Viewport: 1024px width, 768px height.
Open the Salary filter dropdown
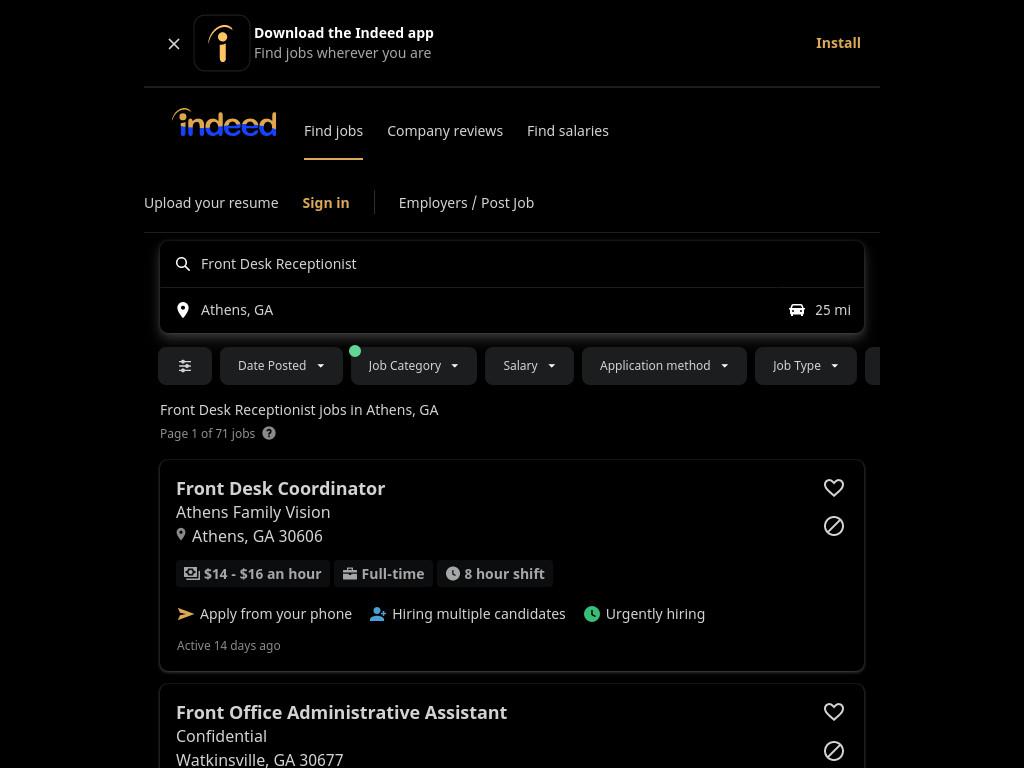point(530,366)
